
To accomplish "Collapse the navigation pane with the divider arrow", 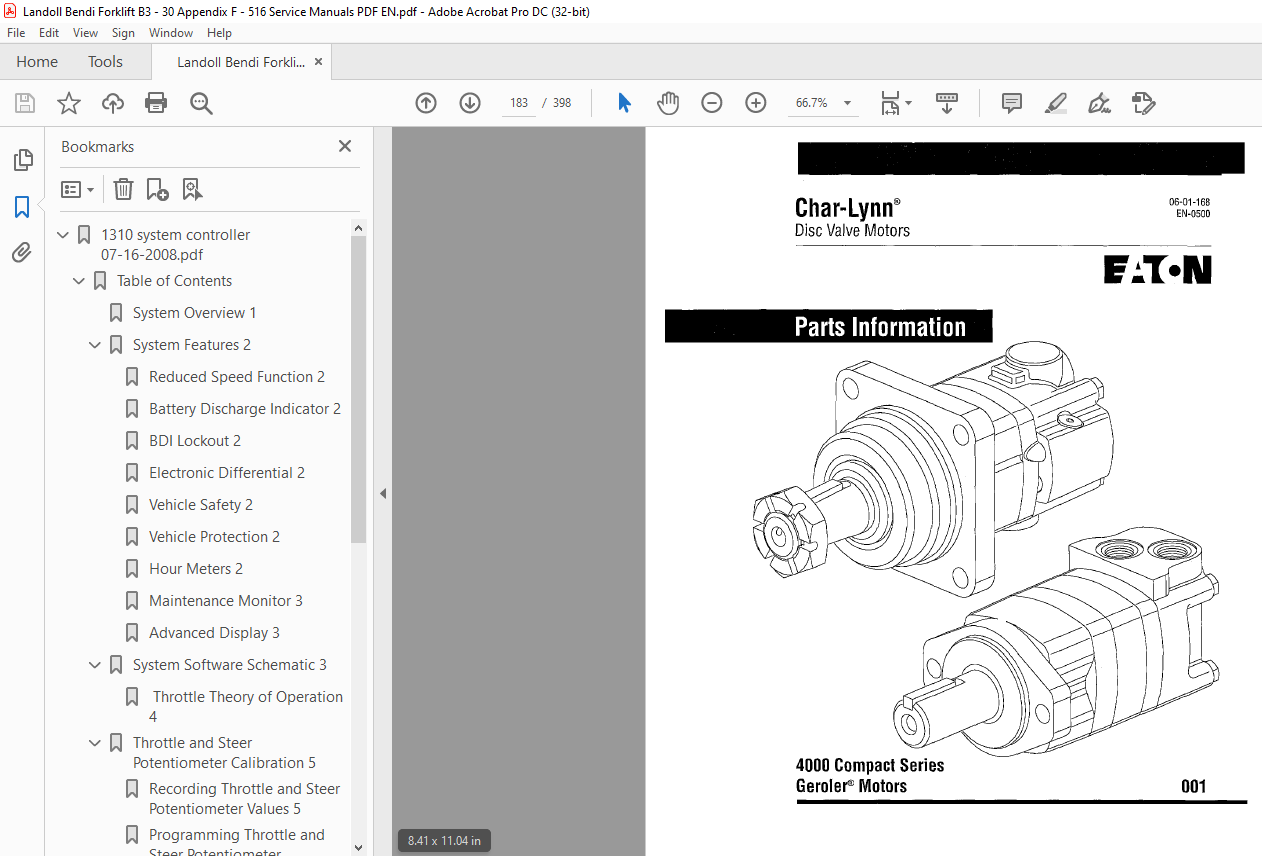I will tap(382, 493).
